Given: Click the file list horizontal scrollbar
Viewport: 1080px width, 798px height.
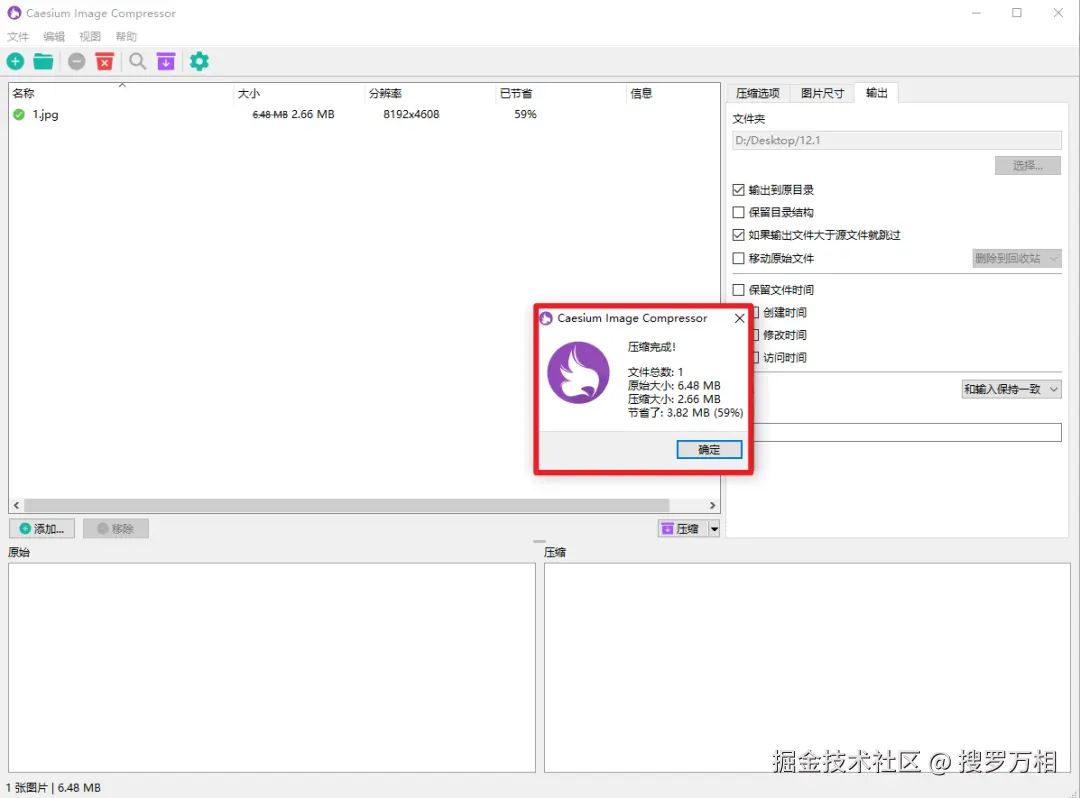Looking at the screenshot, I should point(346,505).
